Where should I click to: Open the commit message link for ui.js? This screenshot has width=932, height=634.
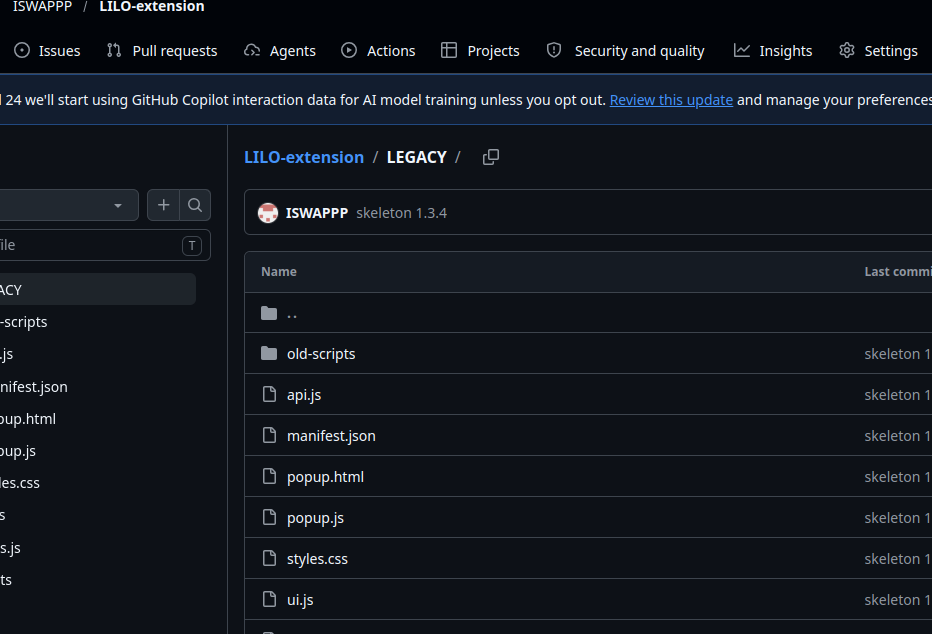click(x=898, y=600)
